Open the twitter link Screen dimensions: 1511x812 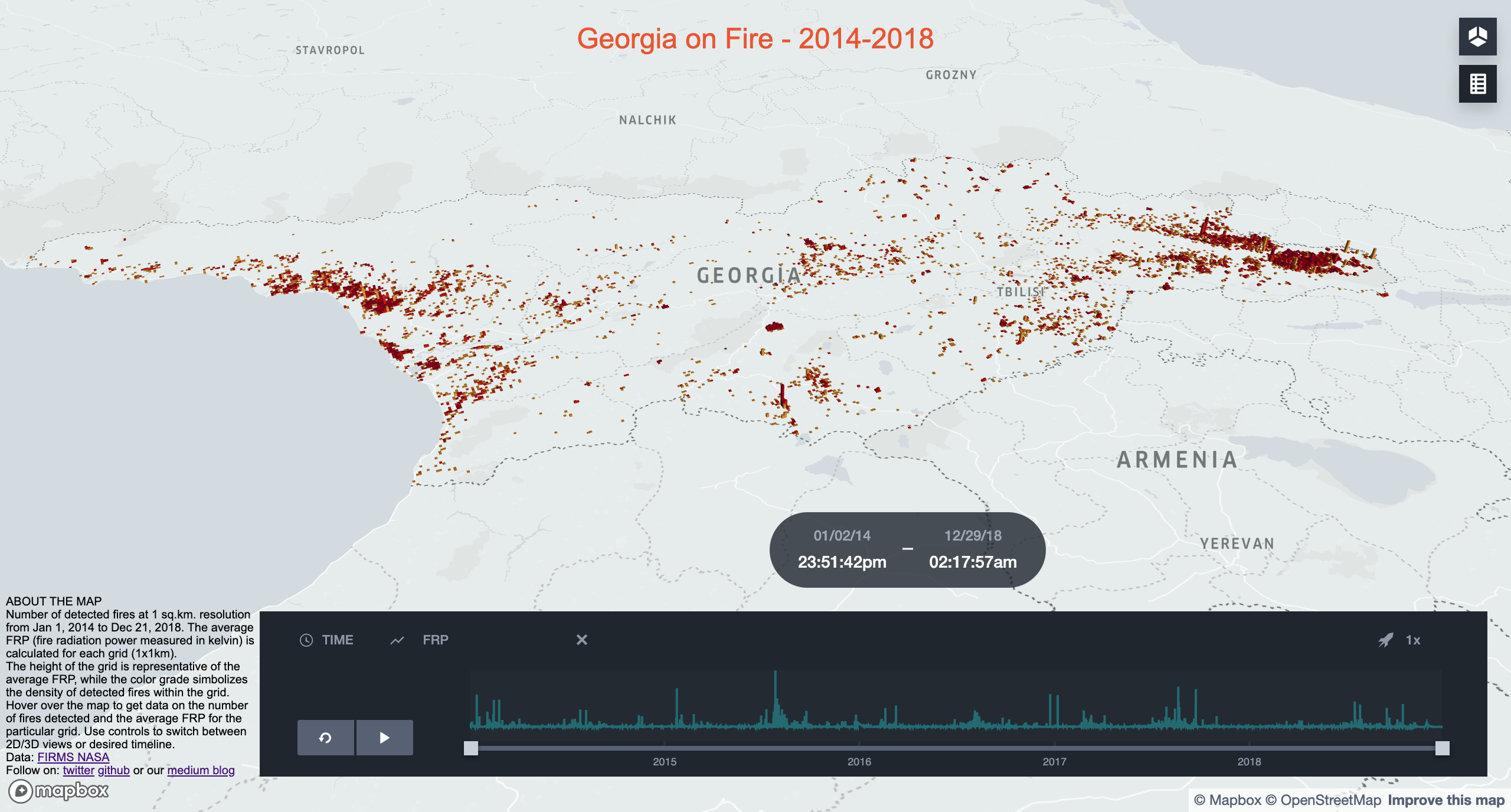[79, 770]
